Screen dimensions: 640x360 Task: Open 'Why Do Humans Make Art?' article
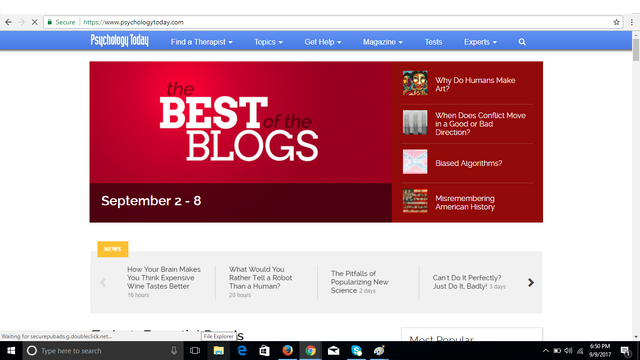pos(475,84)
